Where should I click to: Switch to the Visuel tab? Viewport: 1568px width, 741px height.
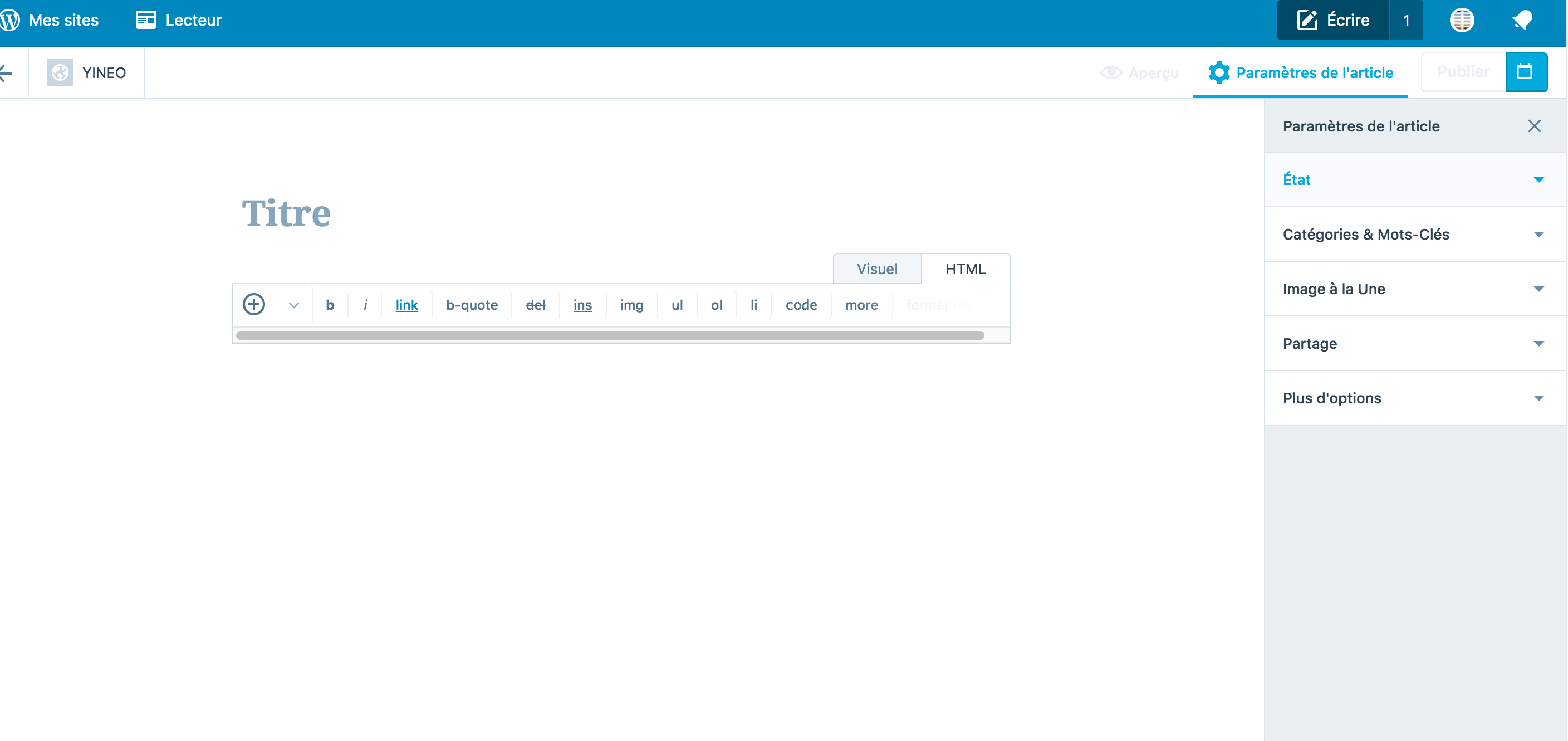pyautogui.click(x=877, y=269)
